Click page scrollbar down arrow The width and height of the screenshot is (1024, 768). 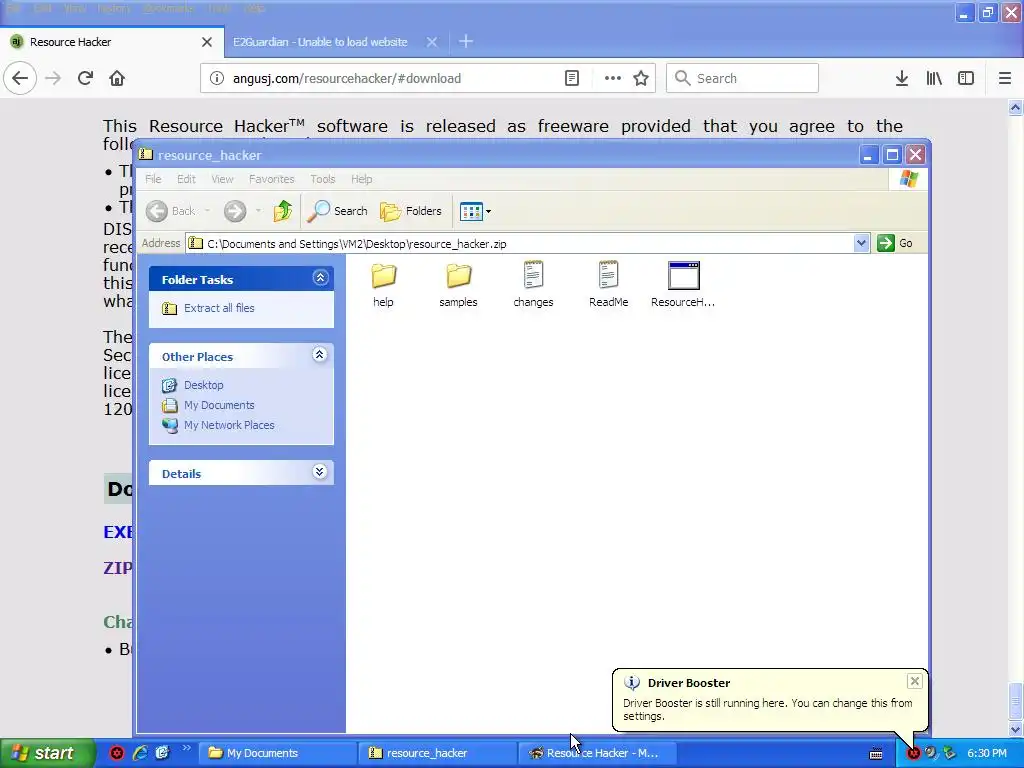[x=1016, y=729]
